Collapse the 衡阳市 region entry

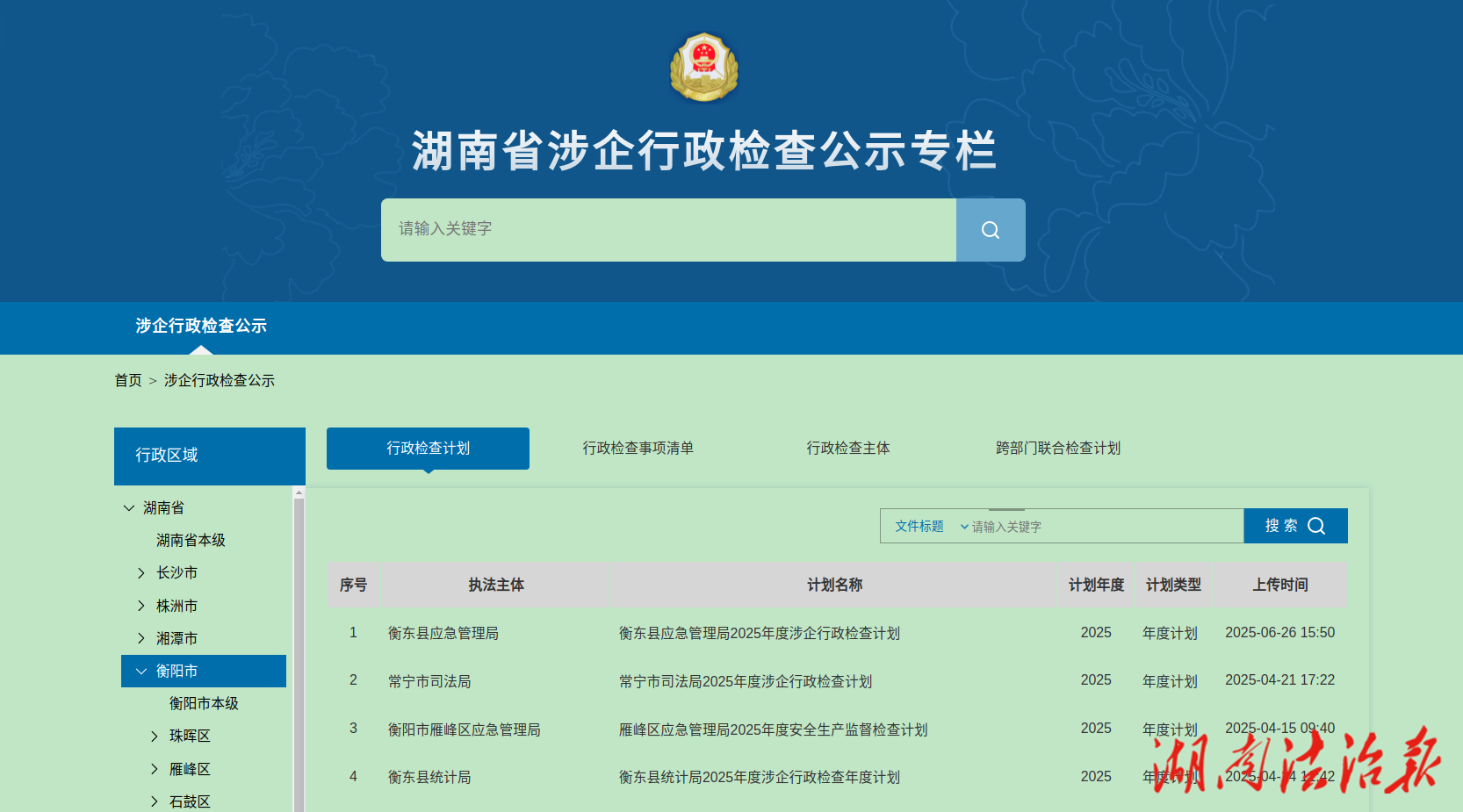tap(141, 671)
